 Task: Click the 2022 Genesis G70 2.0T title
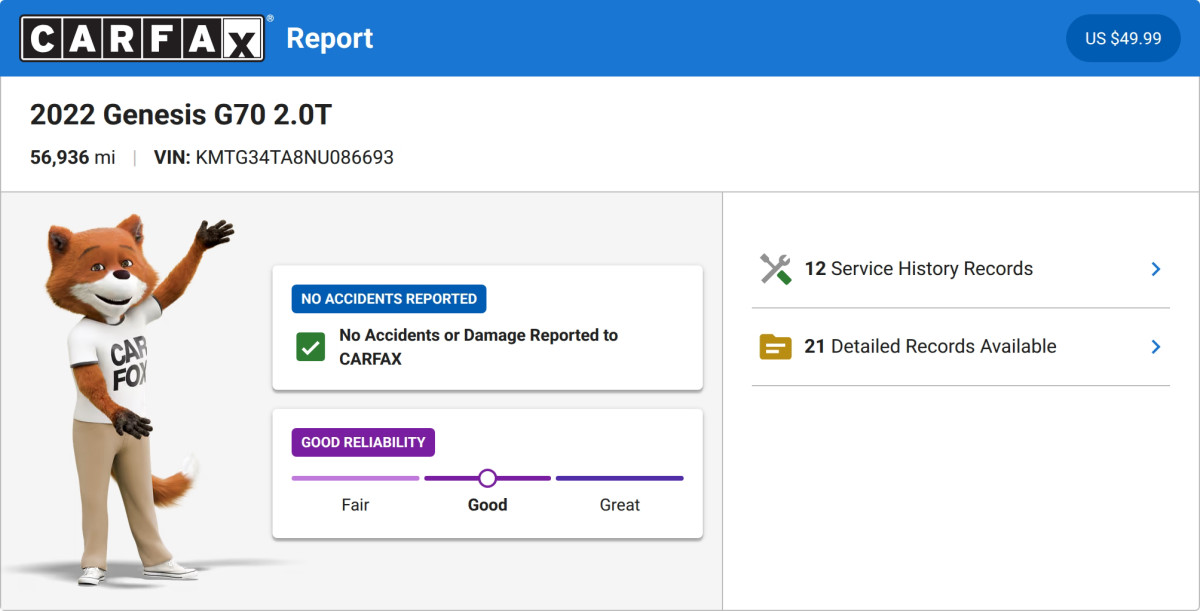[181, 115]
